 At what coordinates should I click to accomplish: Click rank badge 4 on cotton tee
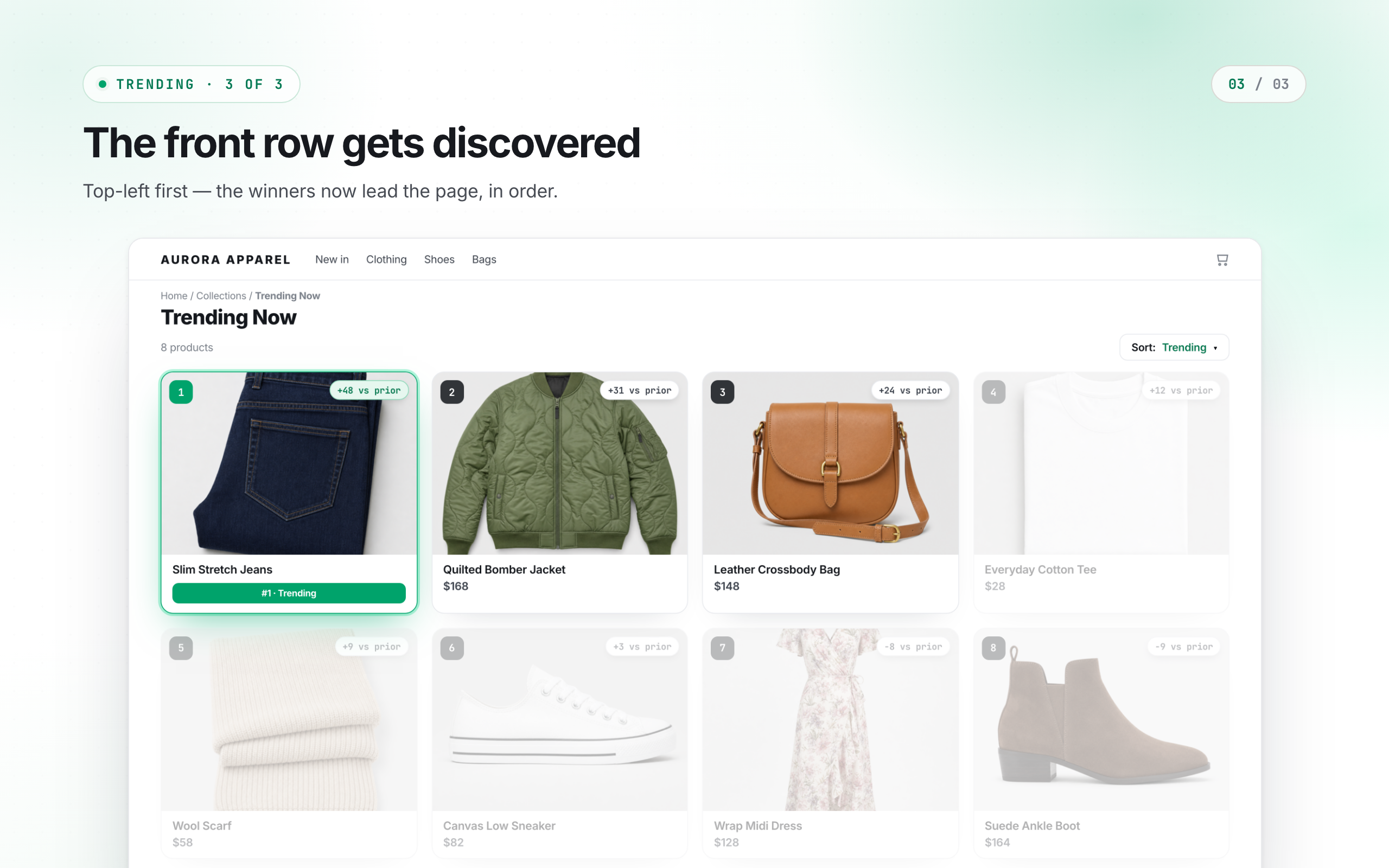tap(993, 392)
